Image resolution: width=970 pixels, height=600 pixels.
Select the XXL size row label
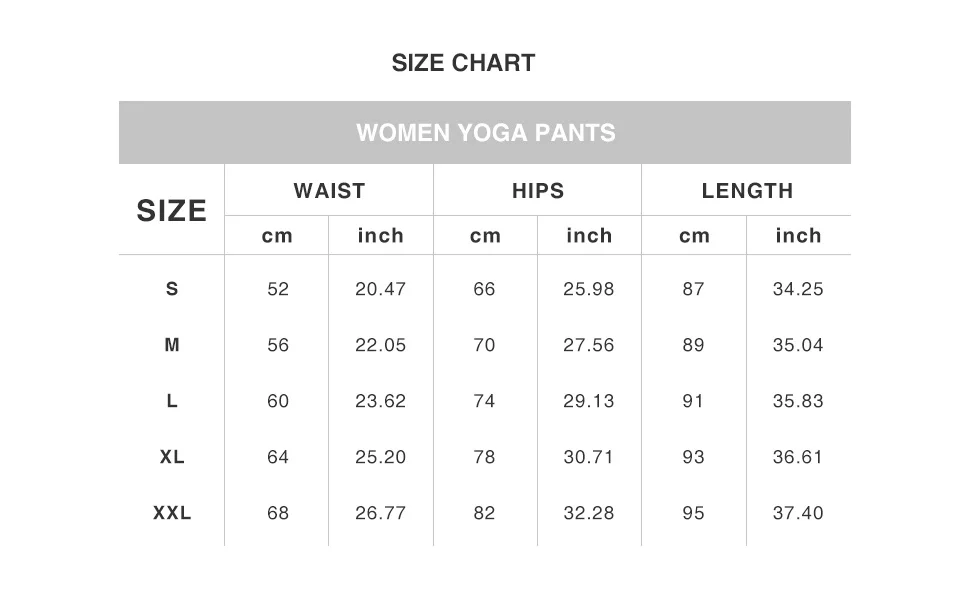tap(172, 513)
